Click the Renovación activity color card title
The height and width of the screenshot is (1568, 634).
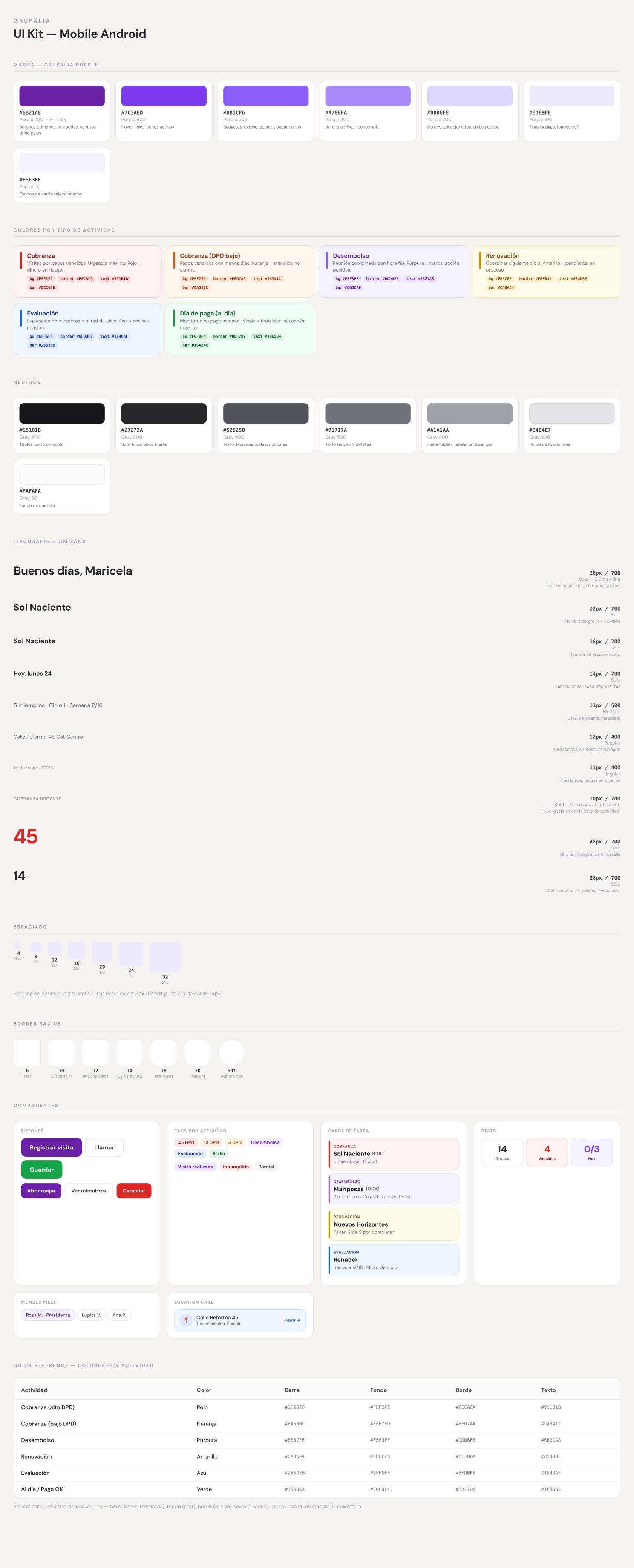502,255
